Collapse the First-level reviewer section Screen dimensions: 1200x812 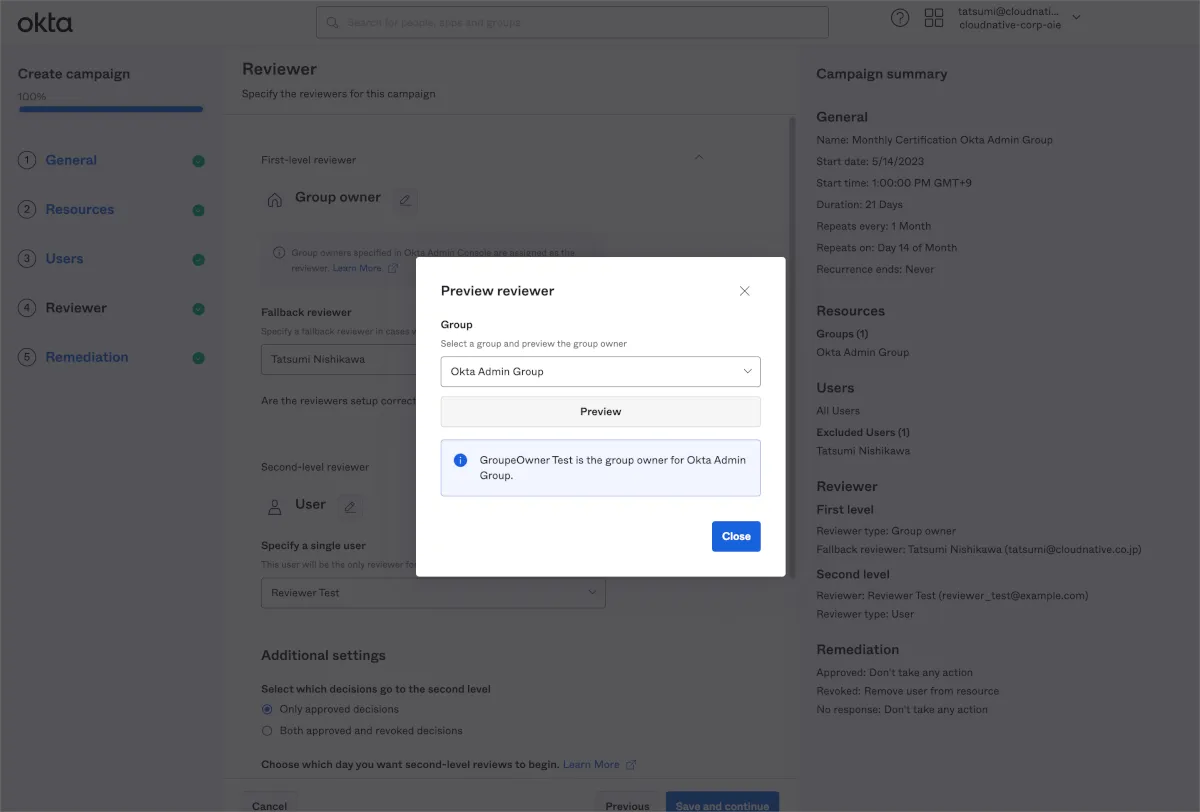(x=699, y=157)
